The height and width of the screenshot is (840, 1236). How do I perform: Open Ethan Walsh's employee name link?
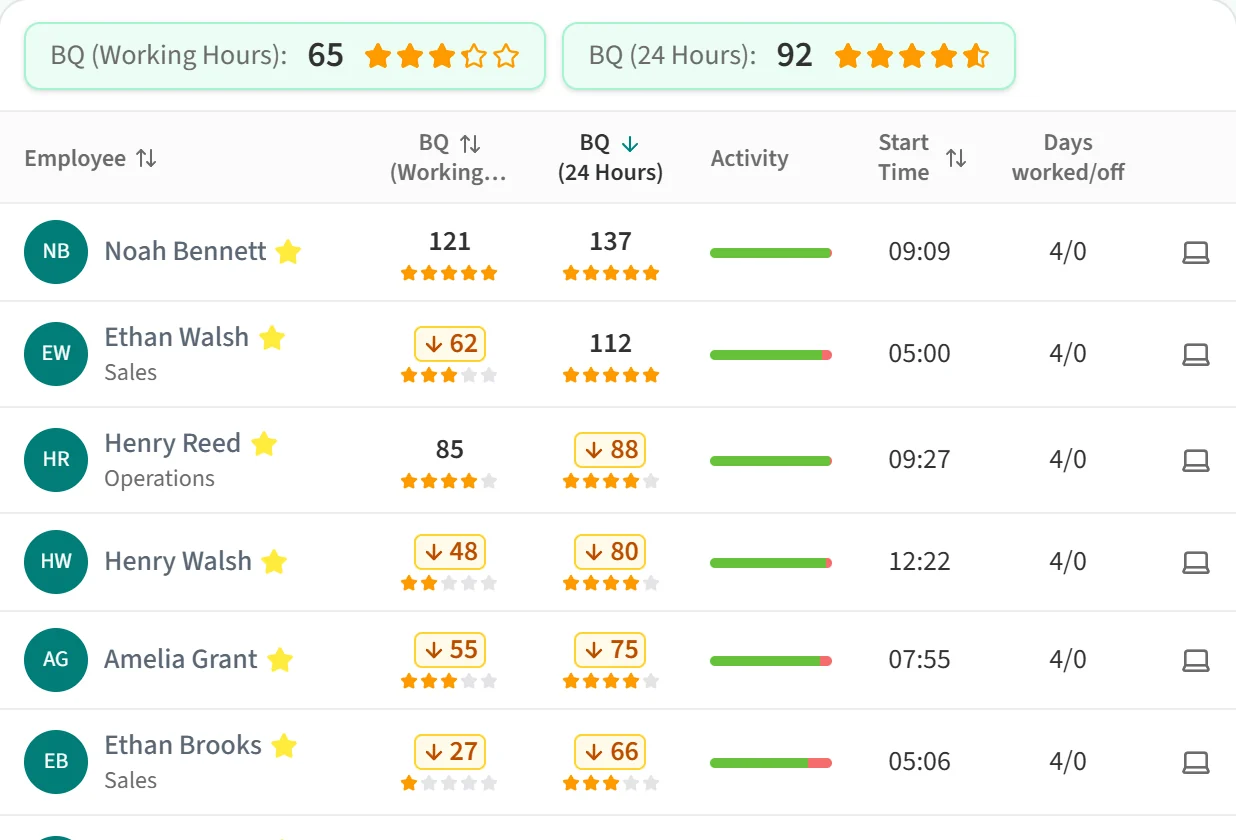click(x=177, y=337)
